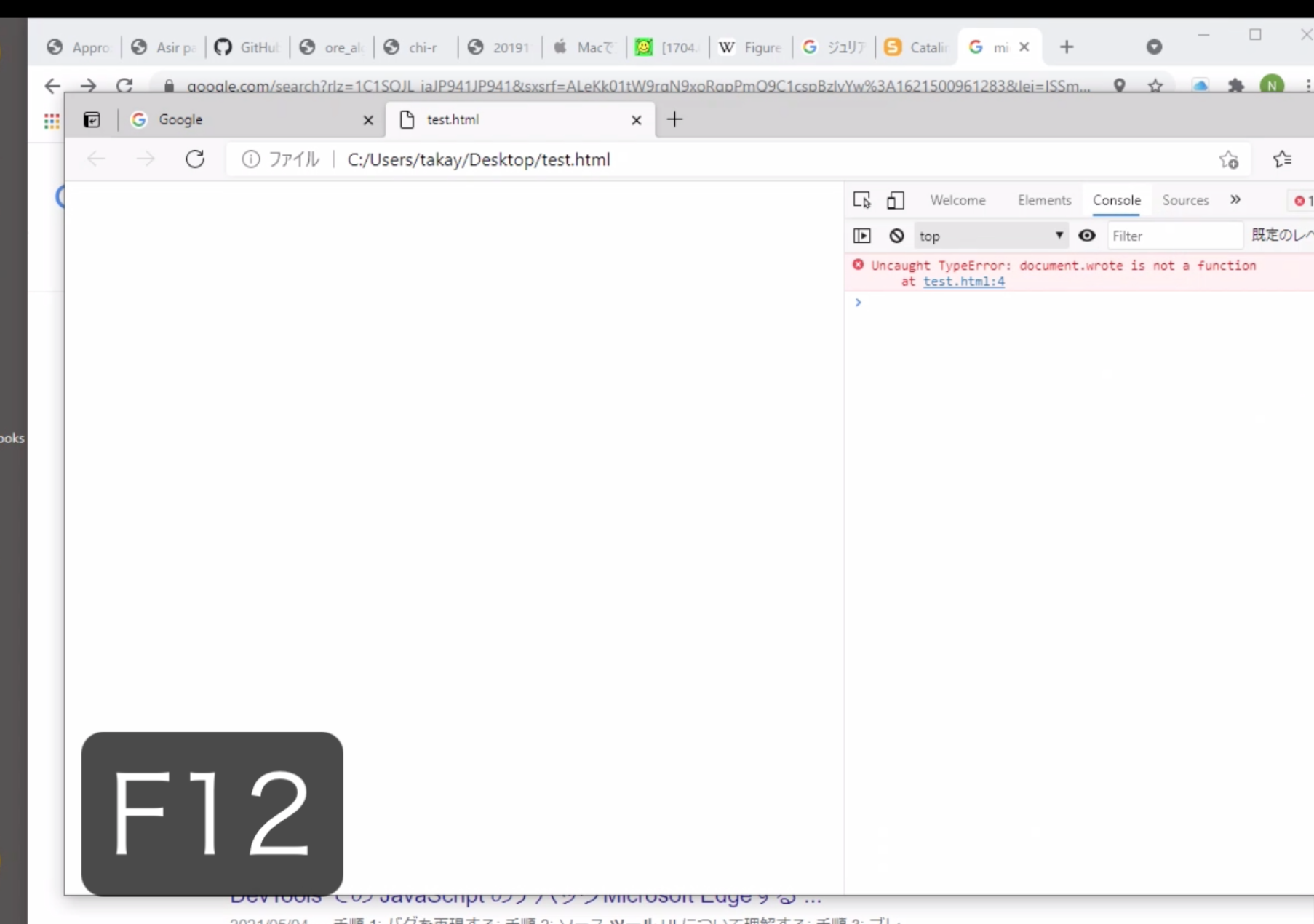Switch to the chi-r tab in Chrome
The image size is (1314, 924).
click(416, 47)
